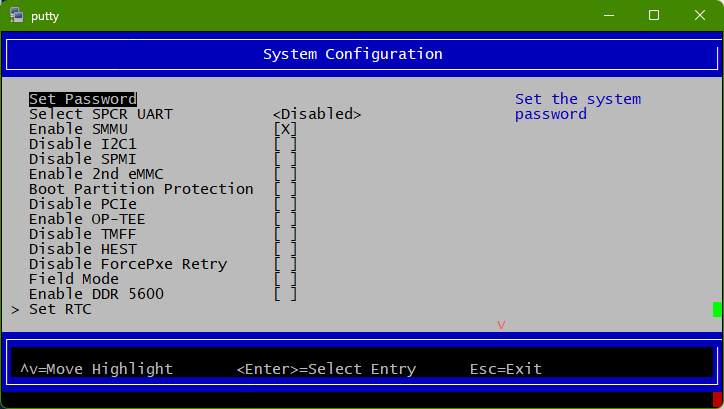The height and width of the screenshot is (409, 724).
Task: Check the Disable HEST checkbox
Action: (285, 249)
